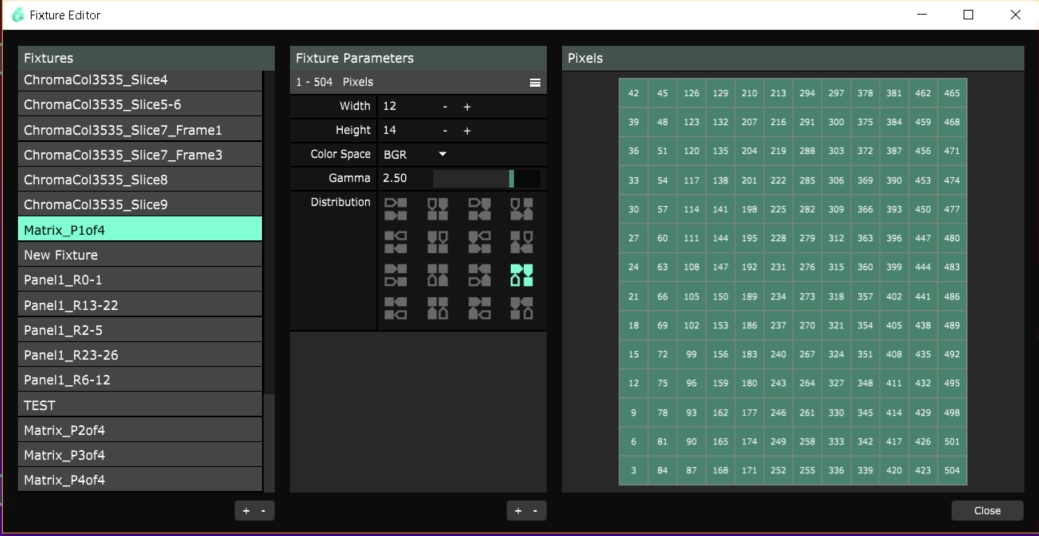Image resolution: width=1039 pixels, height=536 pixels.
Task: Select last distribution icon in bottom row
Action: 521,308
